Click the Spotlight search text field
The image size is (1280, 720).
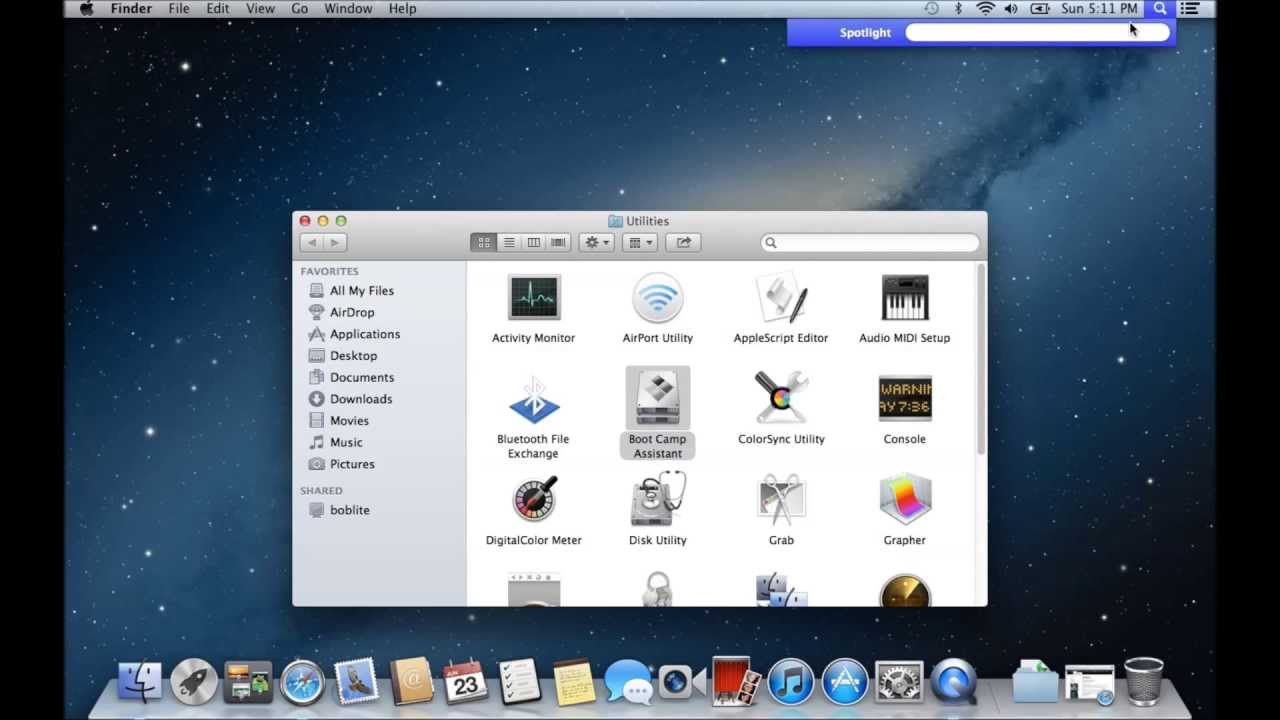point(1037,32)
